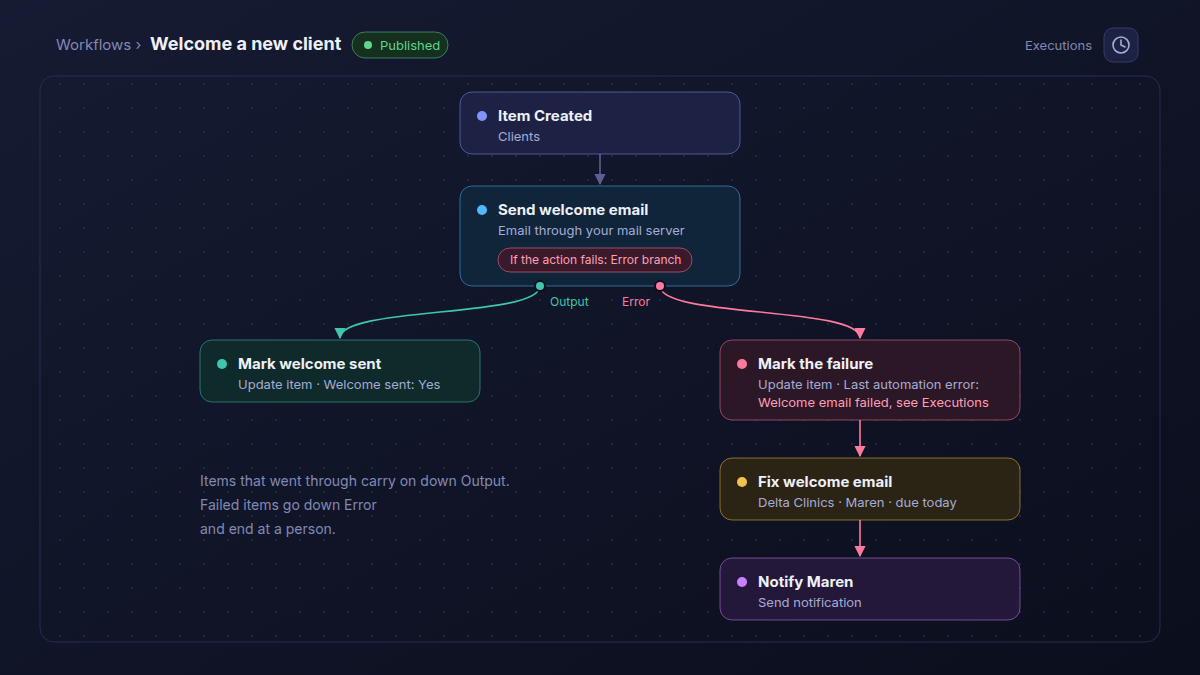Click 'Update item · Last automation error:' text

[x=868, y=385]
